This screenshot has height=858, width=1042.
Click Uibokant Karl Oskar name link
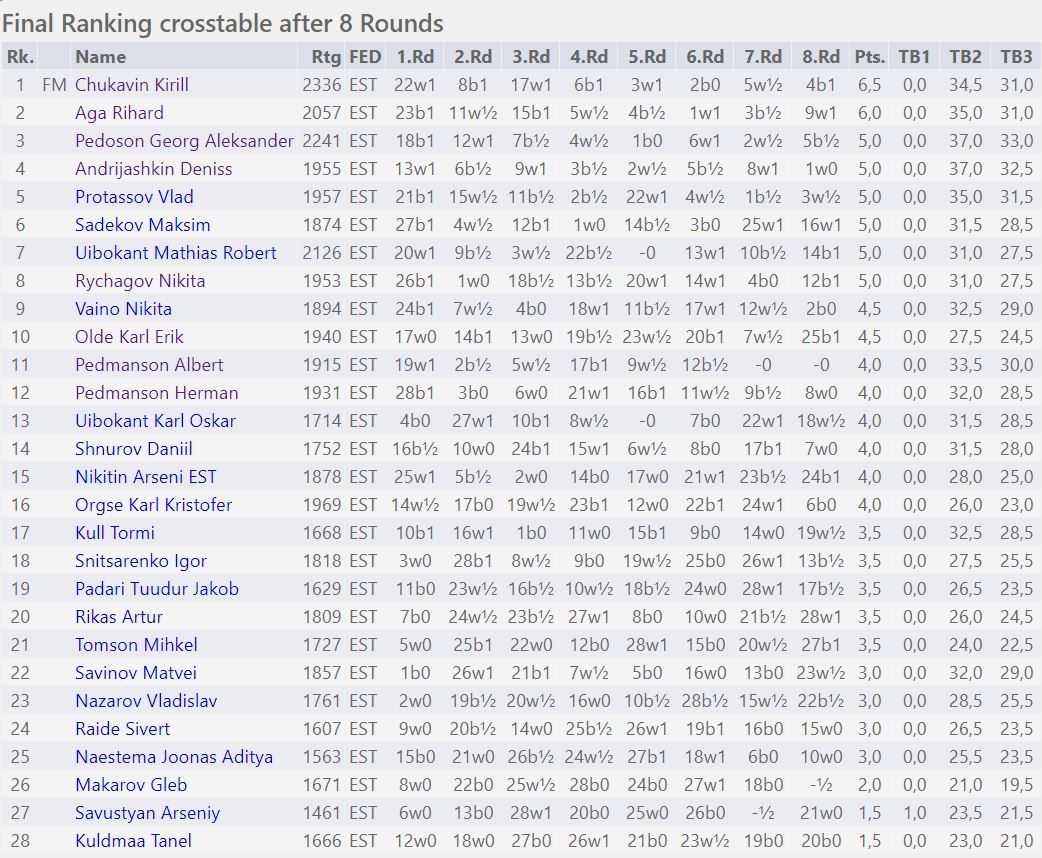155,421
